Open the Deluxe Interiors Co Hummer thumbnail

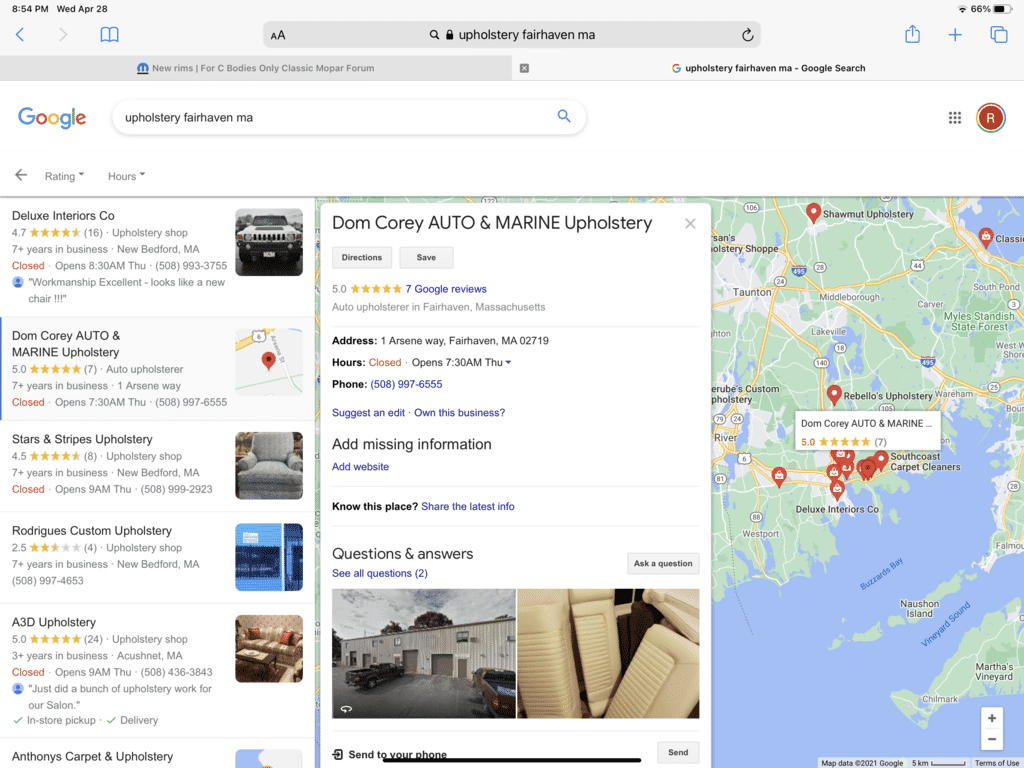click(268, 242)
